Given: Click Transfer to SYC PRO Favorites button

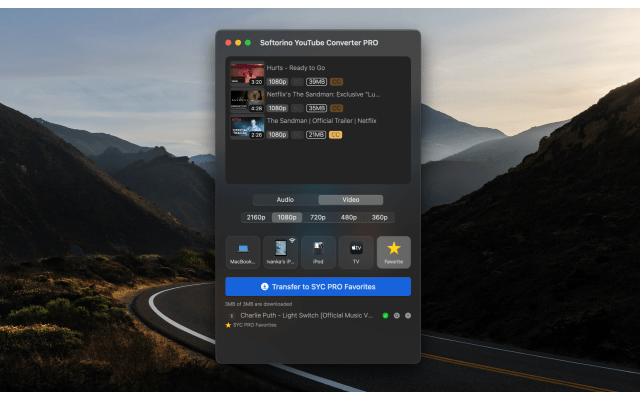Looking at the screenshot, I should click(318, 287).
